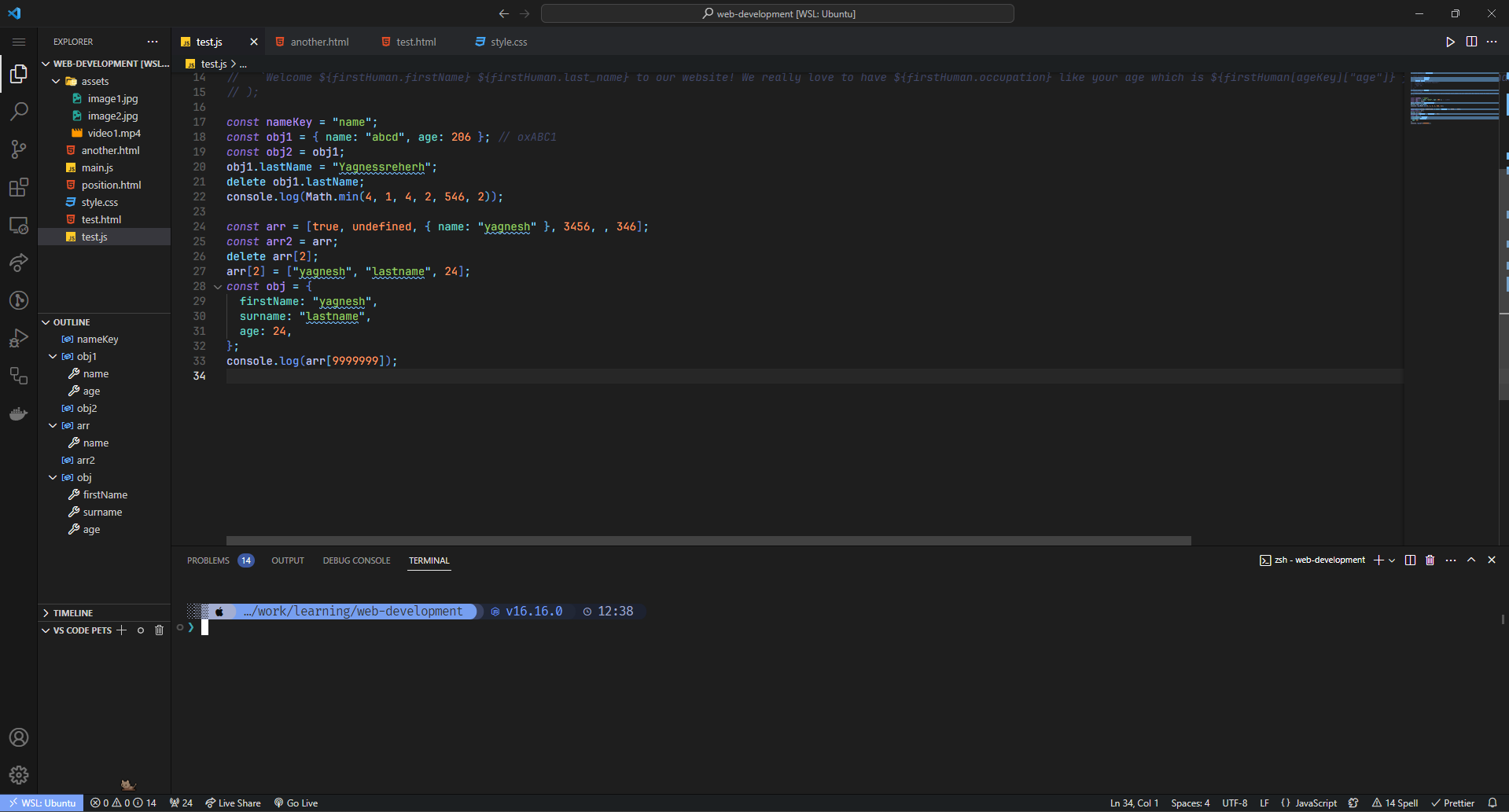Change the LF end of line sequence
The width and height of the screenshot is (1509, 812).
coord(1264,803)
